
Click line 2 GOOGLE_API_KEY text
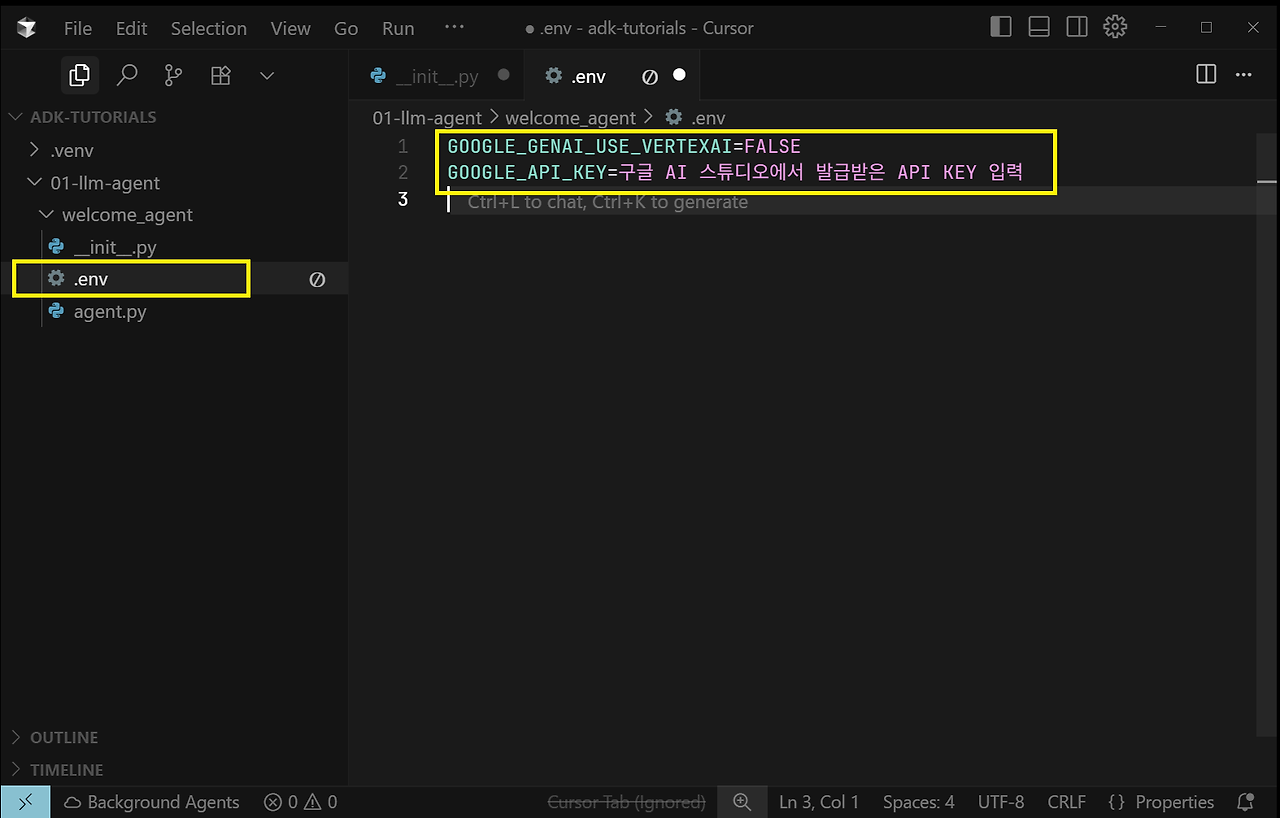(x=527, y=172)
